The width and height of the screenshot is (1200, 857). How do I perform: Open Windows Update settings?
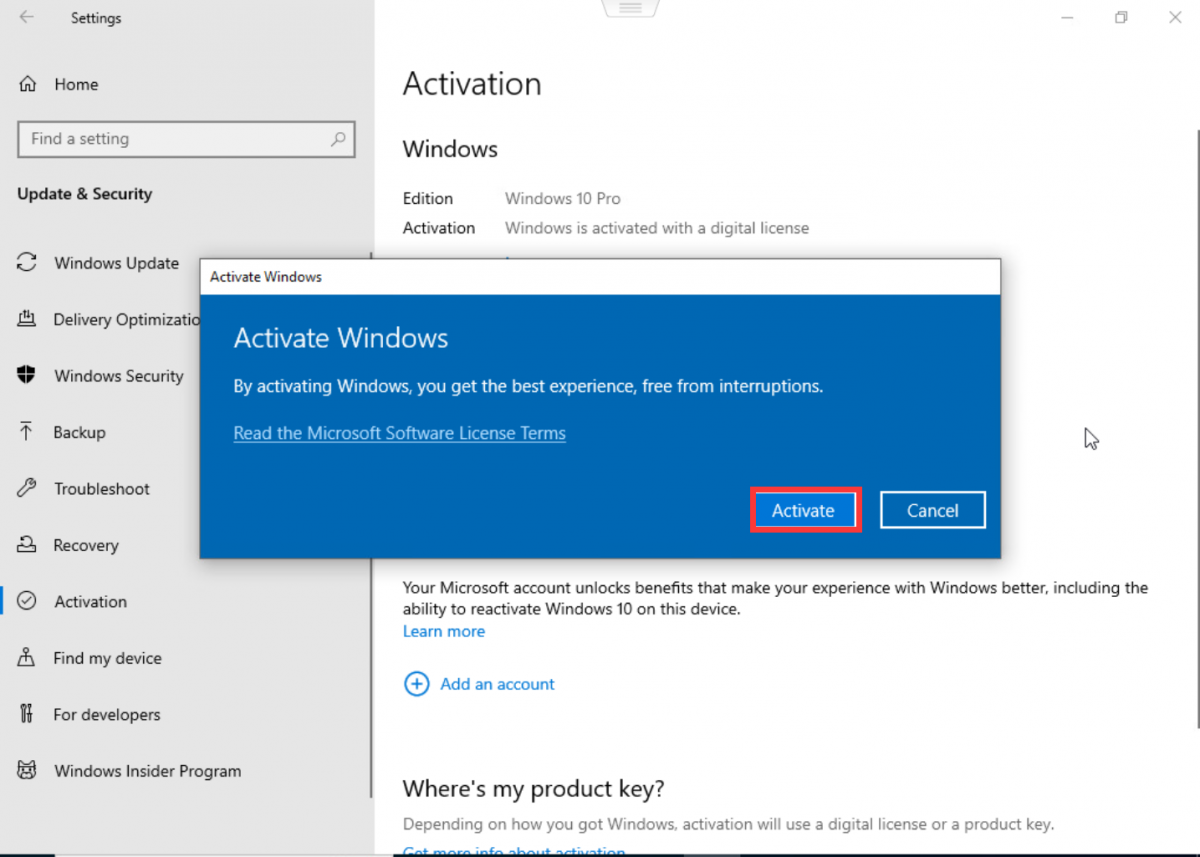point(117,263)
